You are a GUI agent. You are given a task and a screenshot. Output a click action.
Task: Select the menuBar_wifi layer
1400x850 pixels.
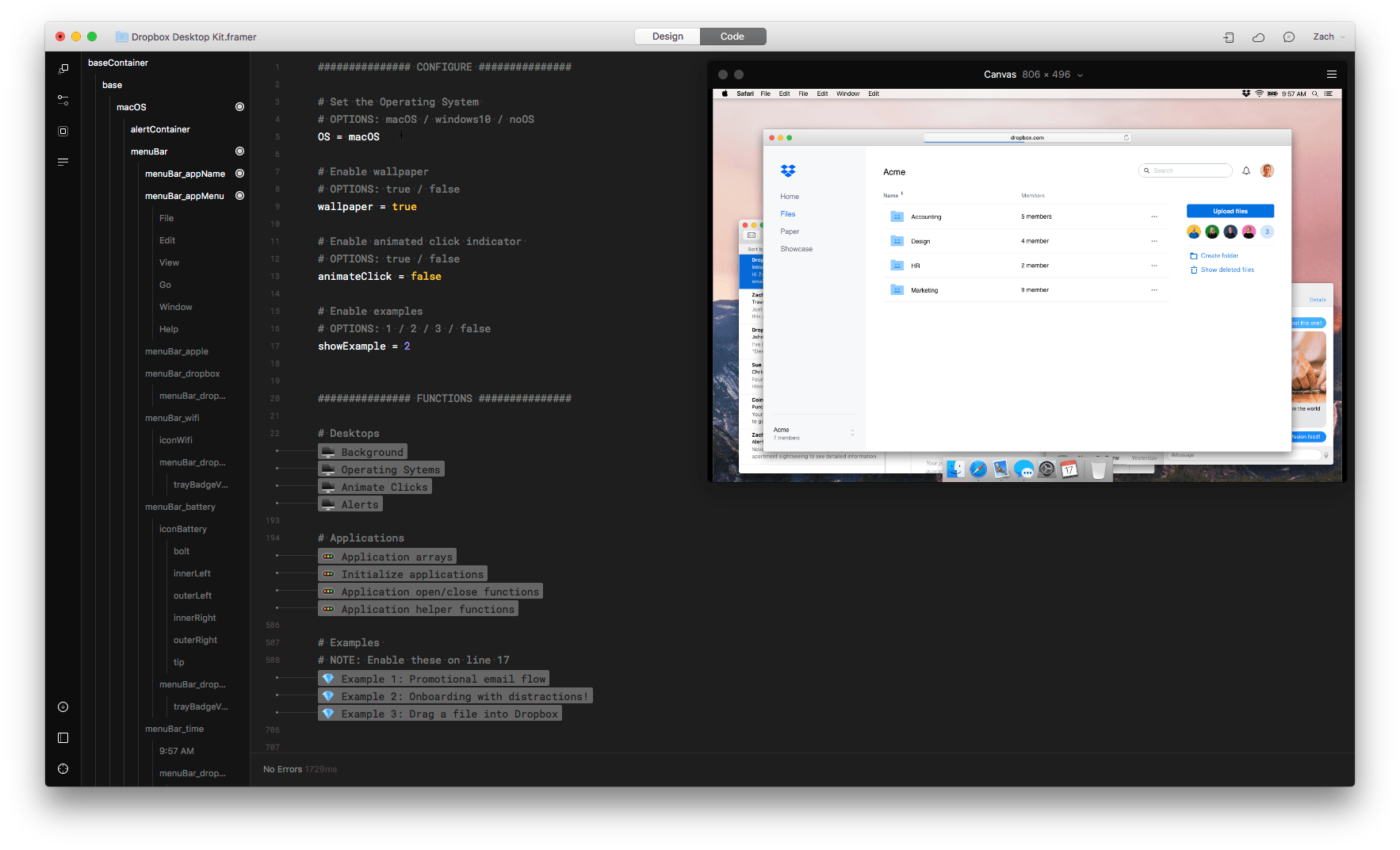point(172,418)
